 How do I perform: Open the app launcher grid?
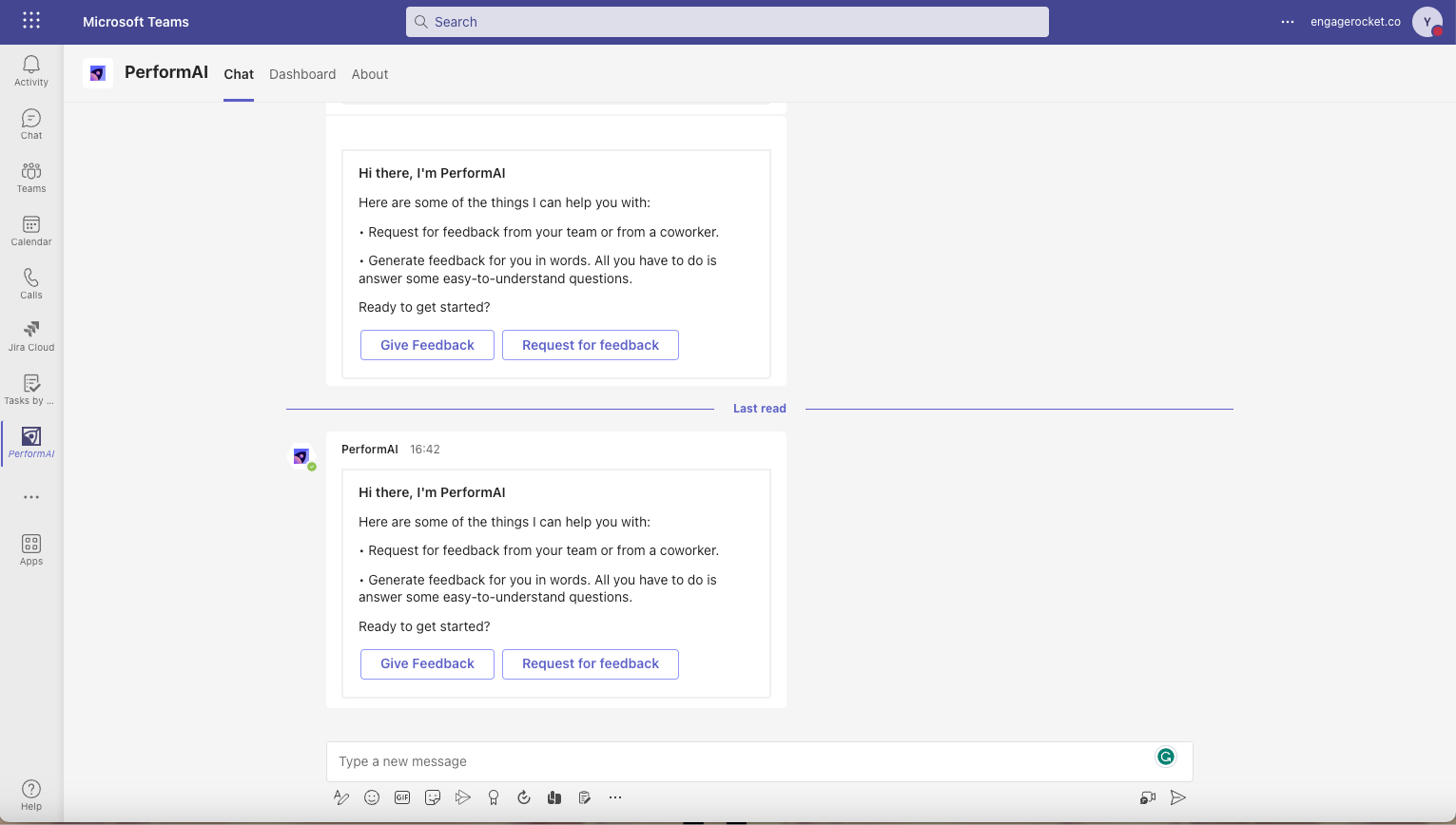[31, 20]
